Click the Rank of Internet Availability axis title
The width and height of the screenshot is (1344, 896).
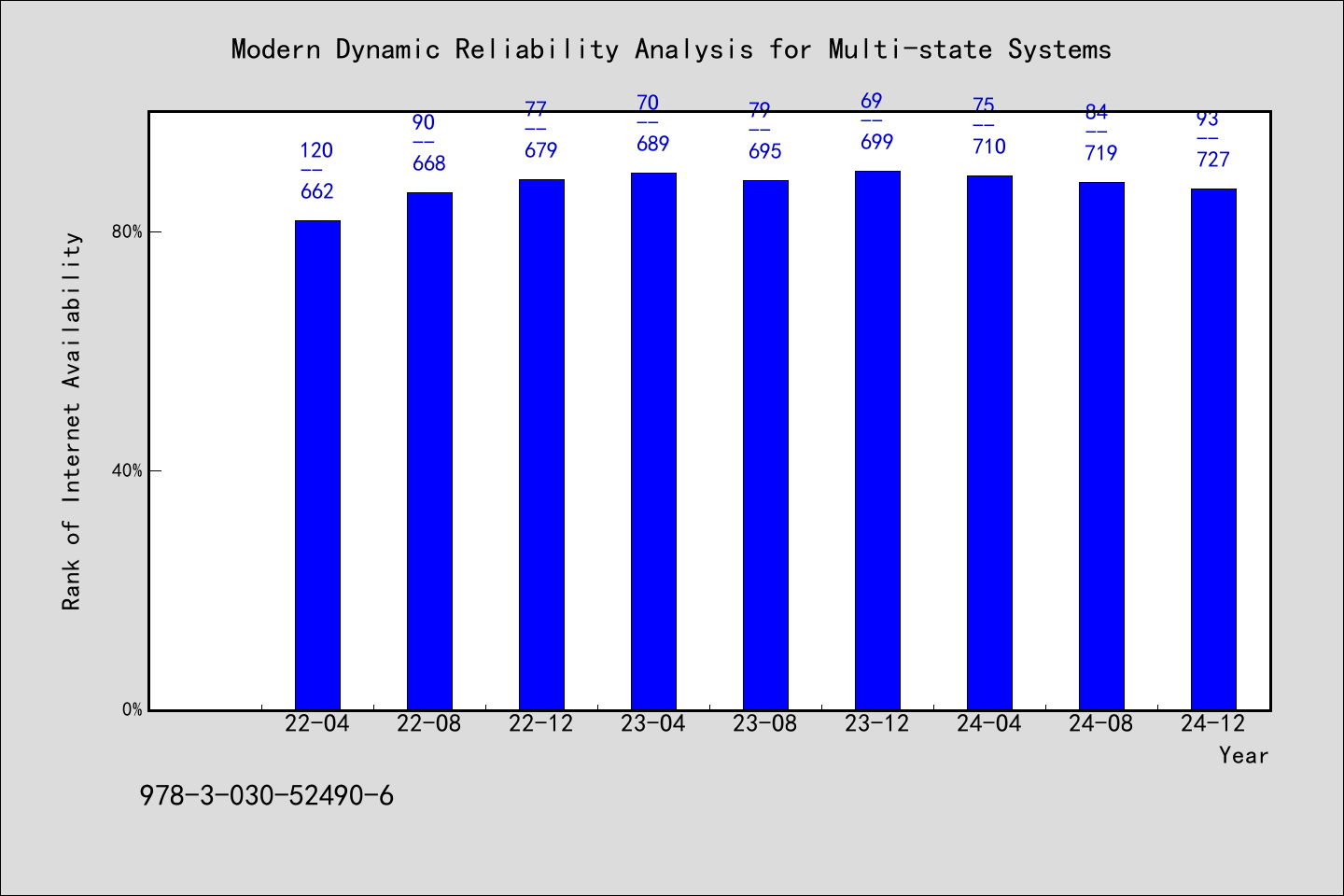[x=72, y=422]
